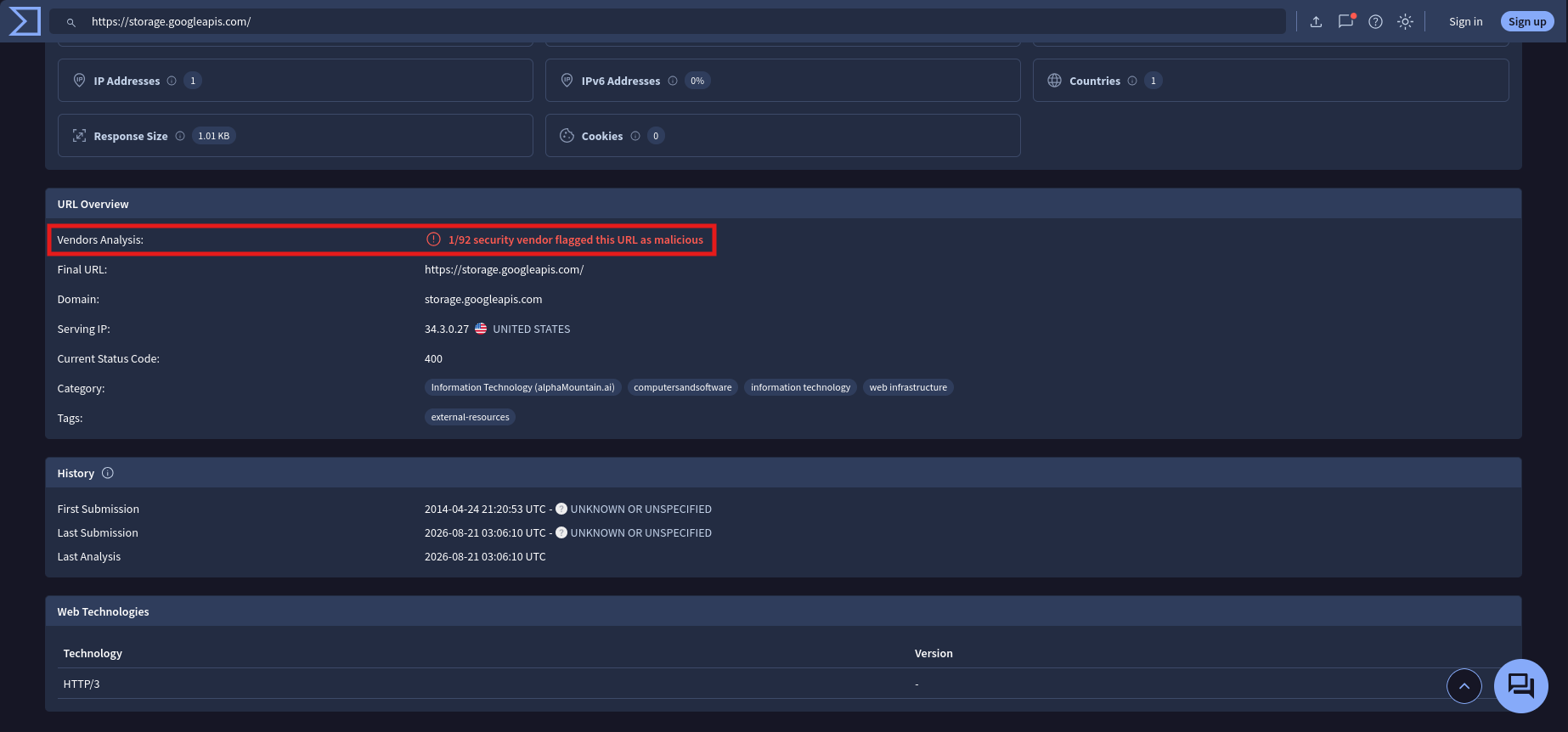
Task: Open the help question mark icon
Action: 1375,22
